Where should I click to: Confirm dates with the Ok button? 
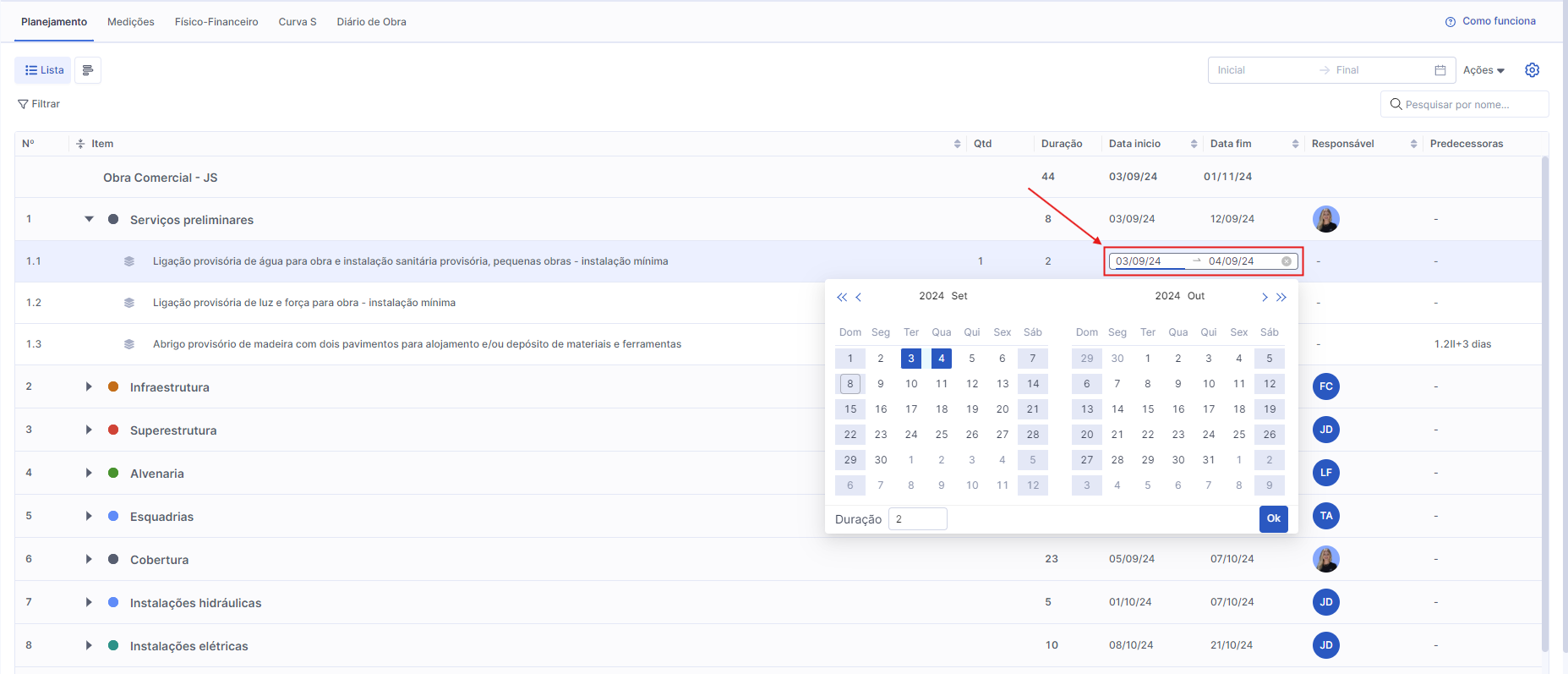[x=1273, y=518]
